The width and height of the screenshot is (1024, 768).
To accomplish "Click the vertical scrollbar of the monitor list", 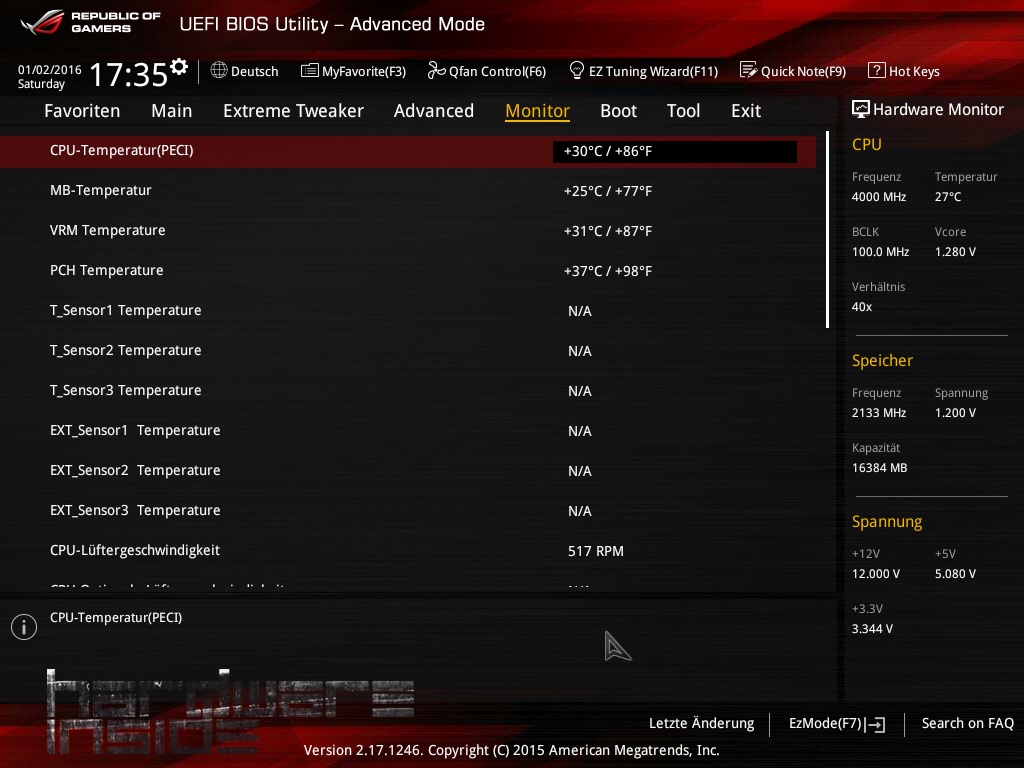I will pyautogui.click(x=827, y=230).
